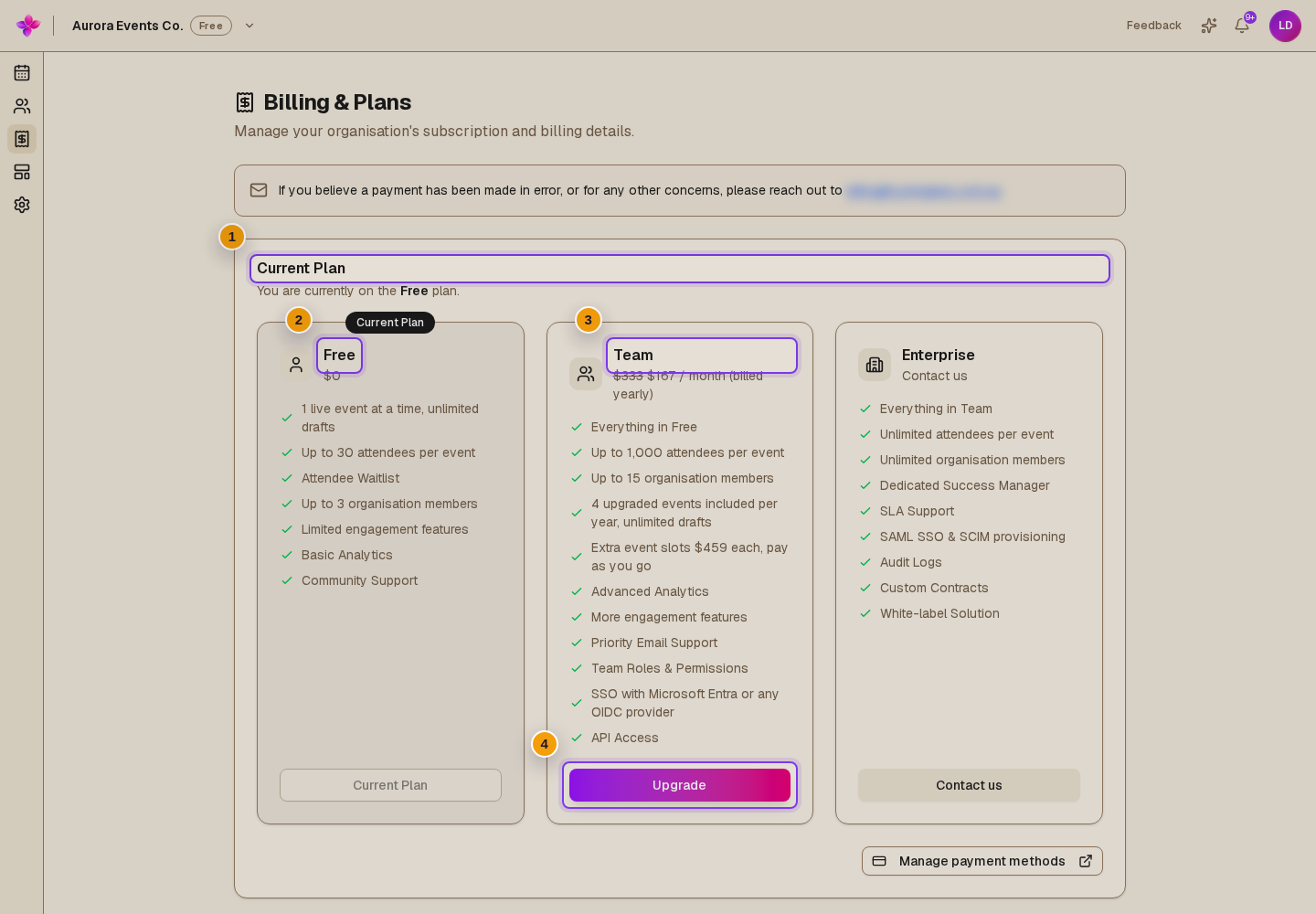Click the "Advanced Analytics" feature

[x=650, y=591]
